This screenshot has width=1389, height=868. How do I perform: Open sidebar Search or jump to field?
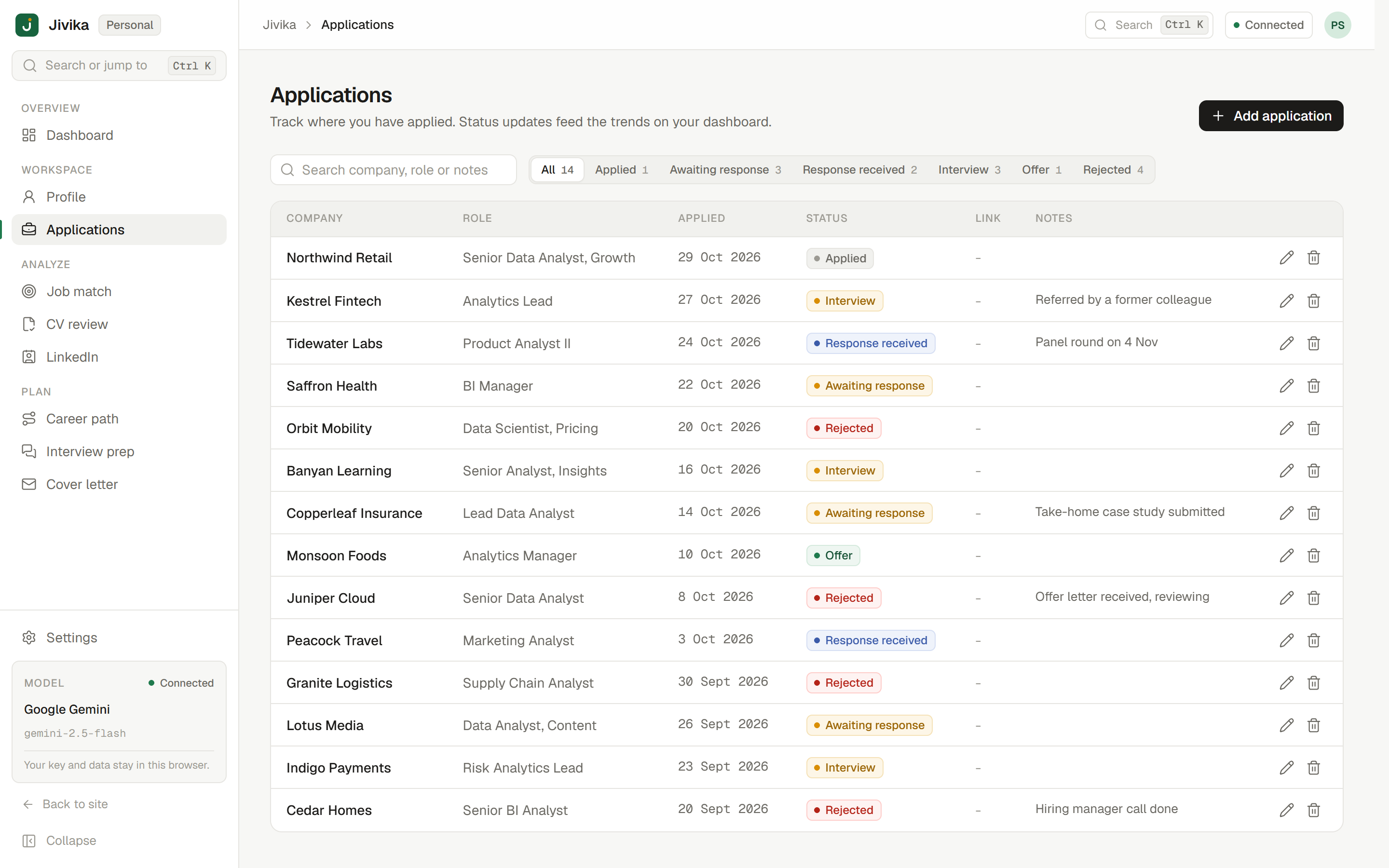(119, 66)
